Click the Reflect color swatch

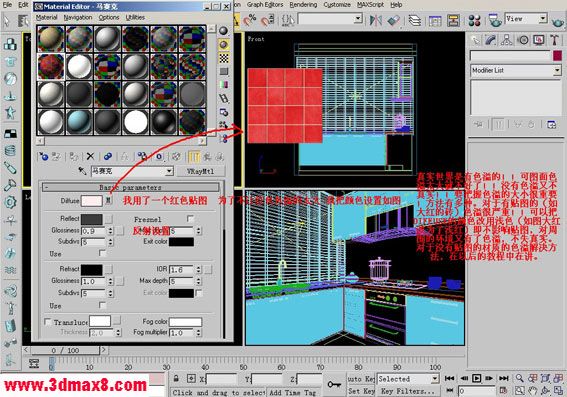pos(91,219)
